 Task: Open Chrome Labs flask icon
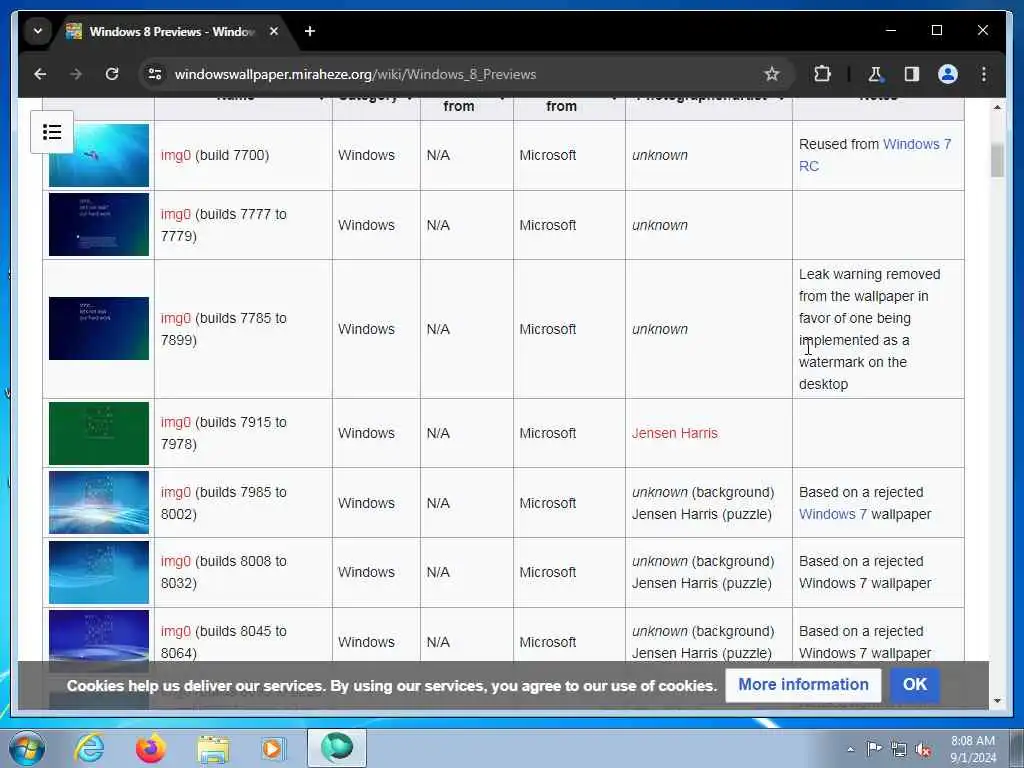coord(875,74)
